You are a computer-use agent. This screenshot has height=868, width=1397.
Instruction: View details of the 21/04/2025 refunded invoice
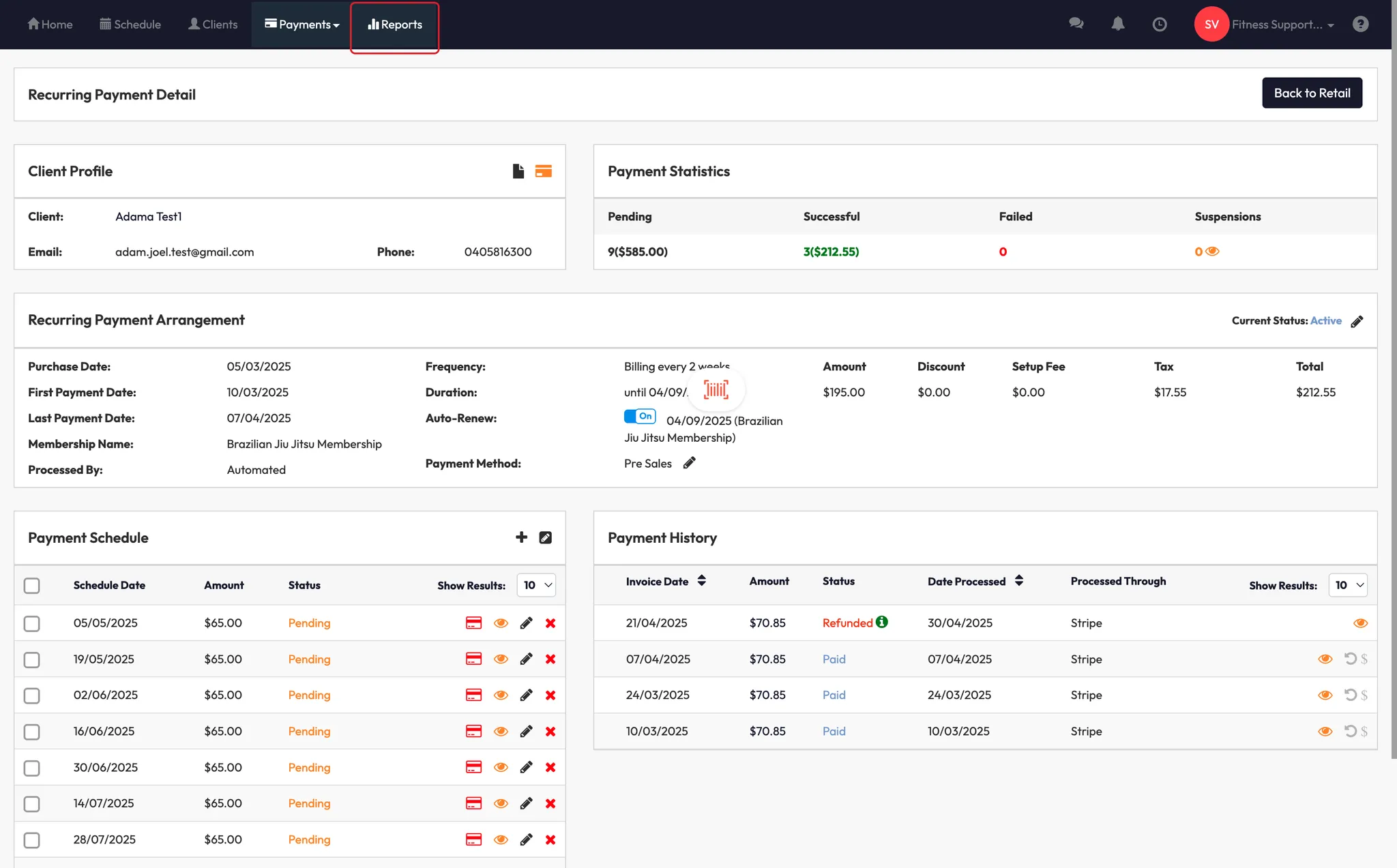pyautogui.click(x=1360, y=623)
